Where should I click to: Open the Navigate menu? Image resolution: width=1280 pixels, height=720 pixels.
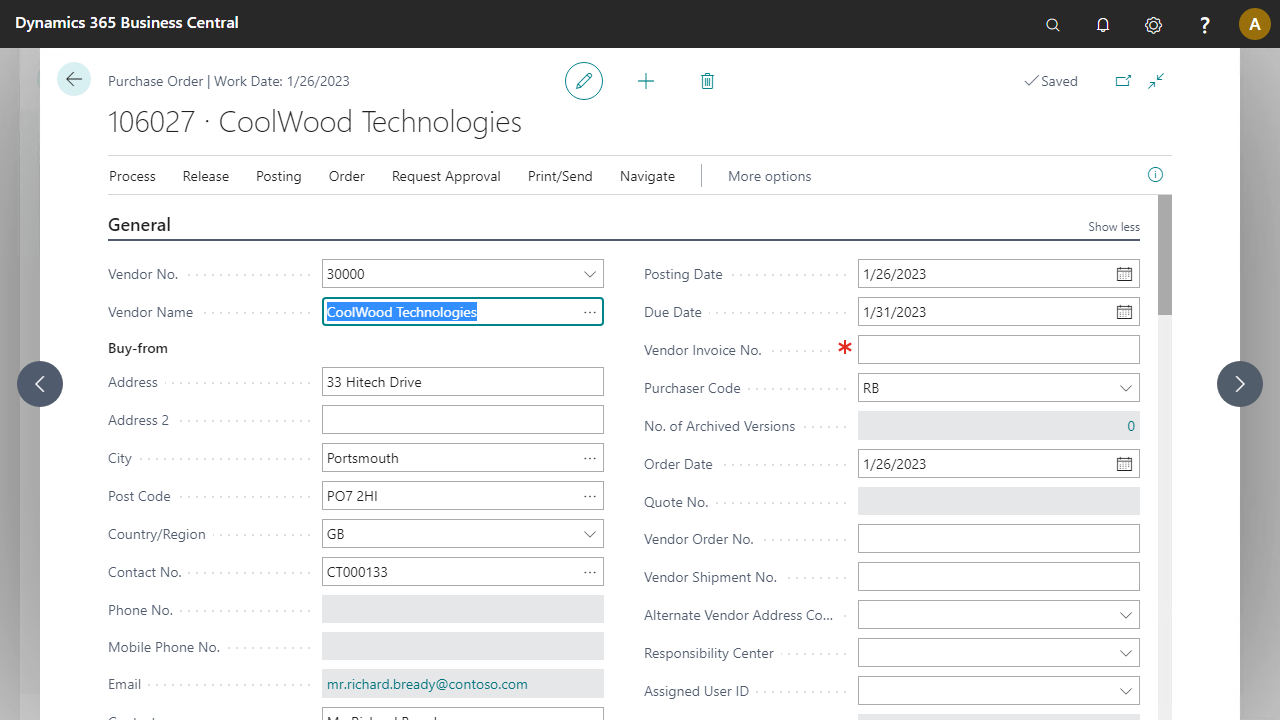tap(647, 176)
